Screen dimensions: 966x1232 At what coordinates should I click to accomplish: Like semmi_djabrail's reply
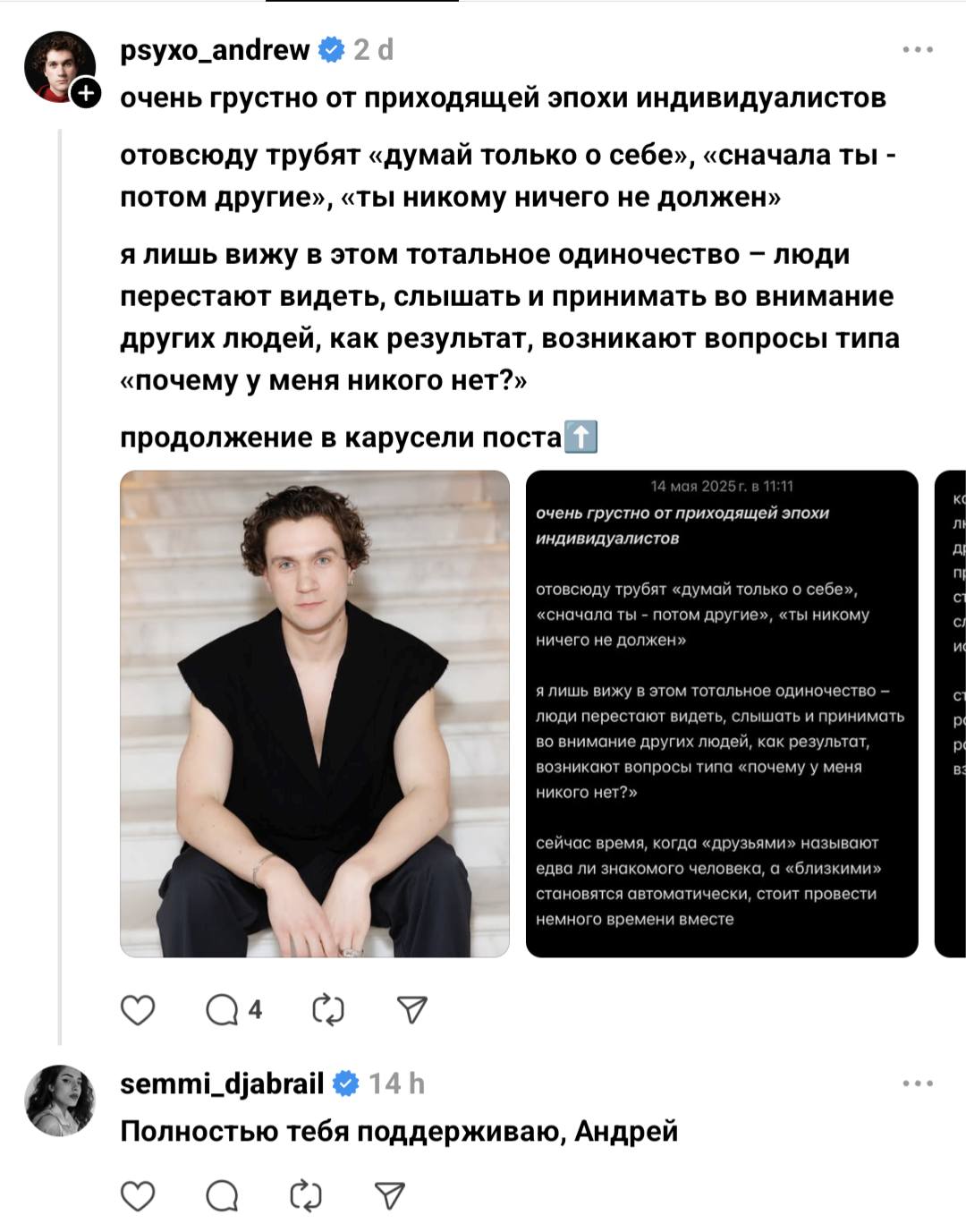click(138, 1196)
